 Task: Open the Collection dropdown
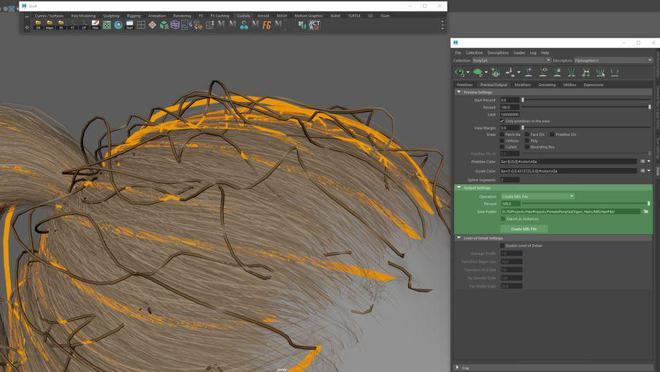point(511,61)
